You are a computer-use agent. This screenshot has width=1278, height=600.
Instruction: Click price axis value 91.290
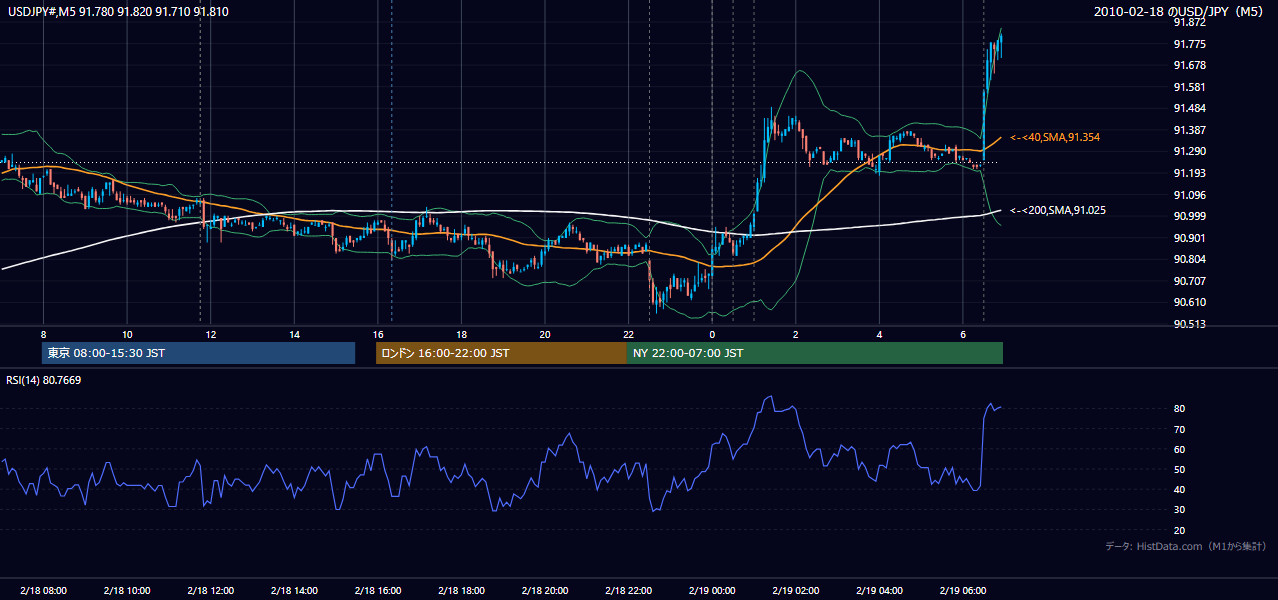(1190, 151)
